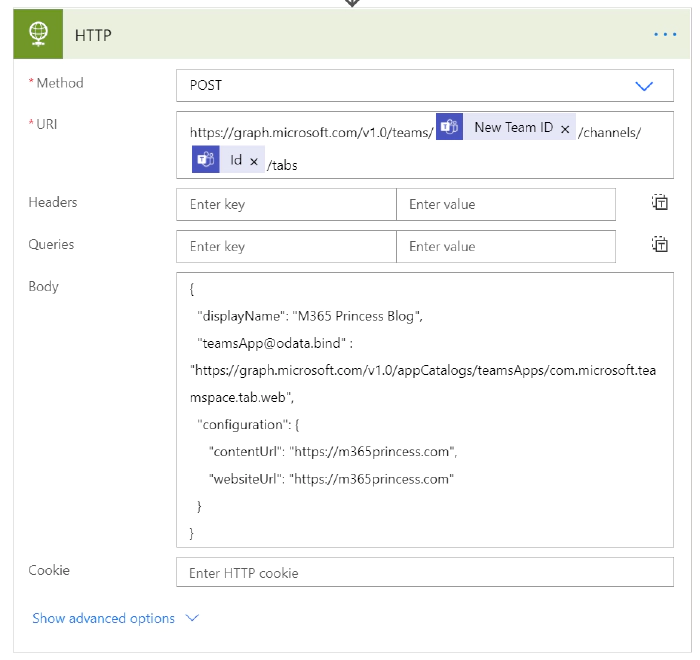The image size is (700, 660).
Task: Switch Headers to text mode icon
Action: tap(660, 203)
